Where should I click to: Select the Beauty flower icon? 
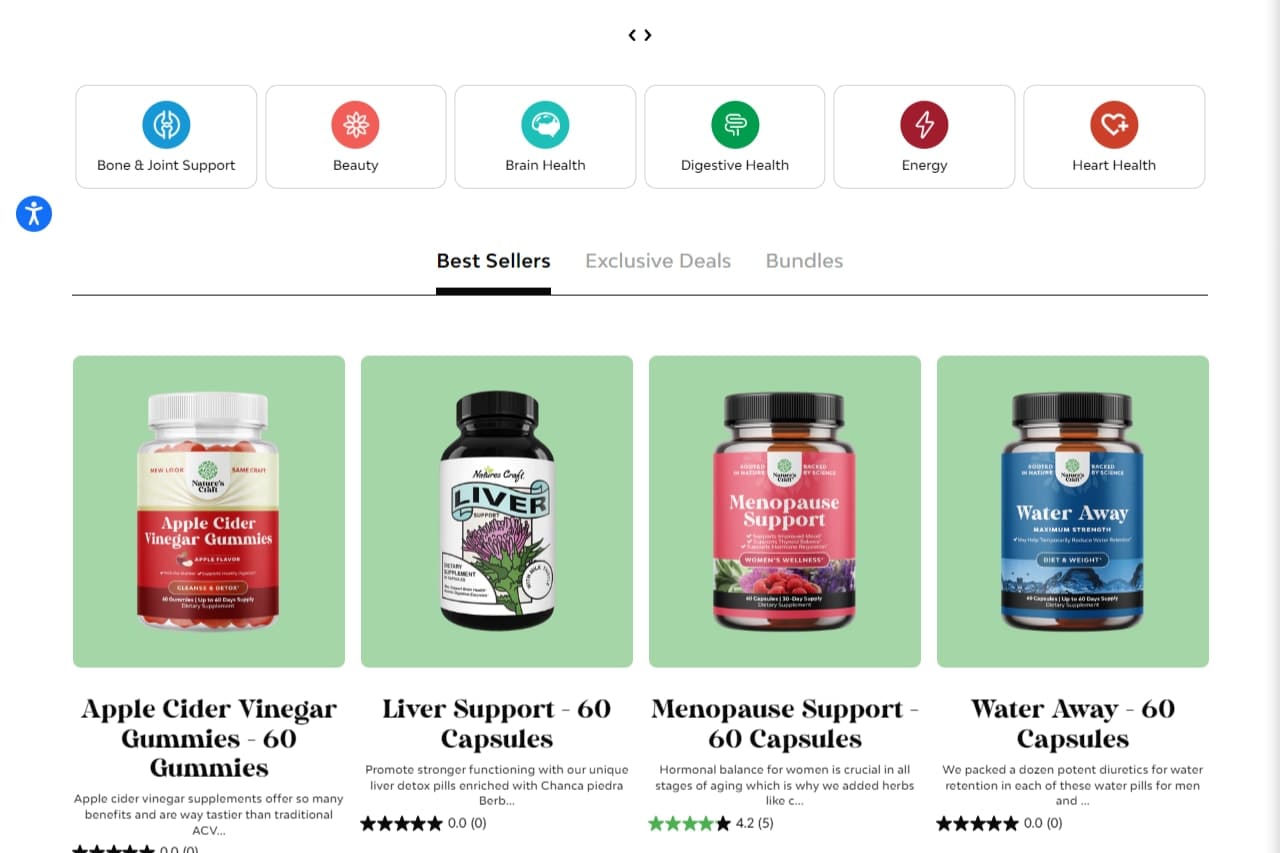tap(355, 124)
